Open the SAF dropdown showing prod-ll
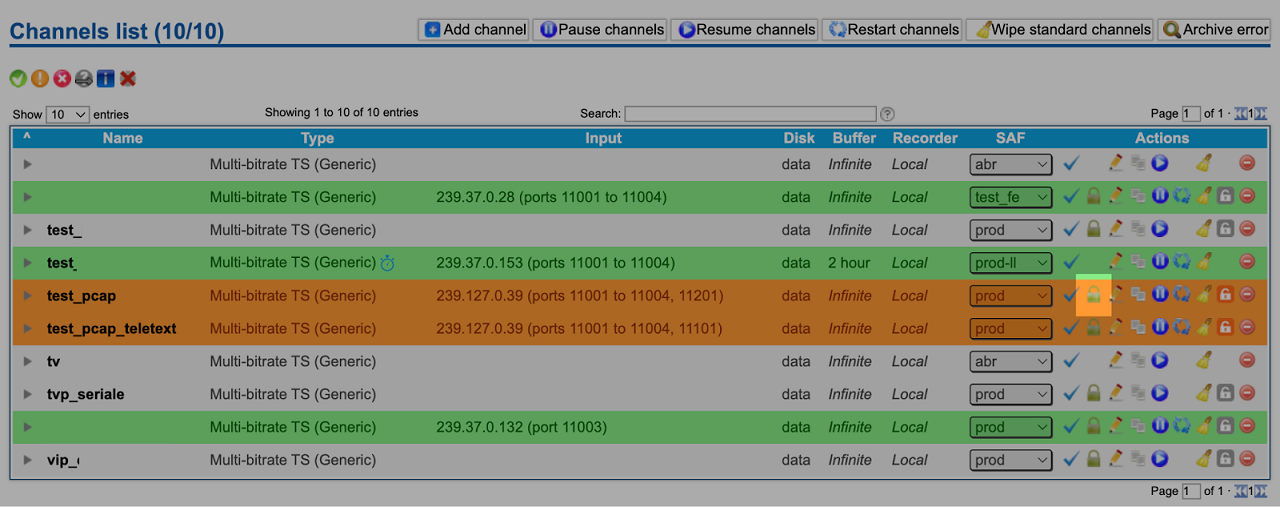This screenshot has height=507, width=1280. [1011, 263]
